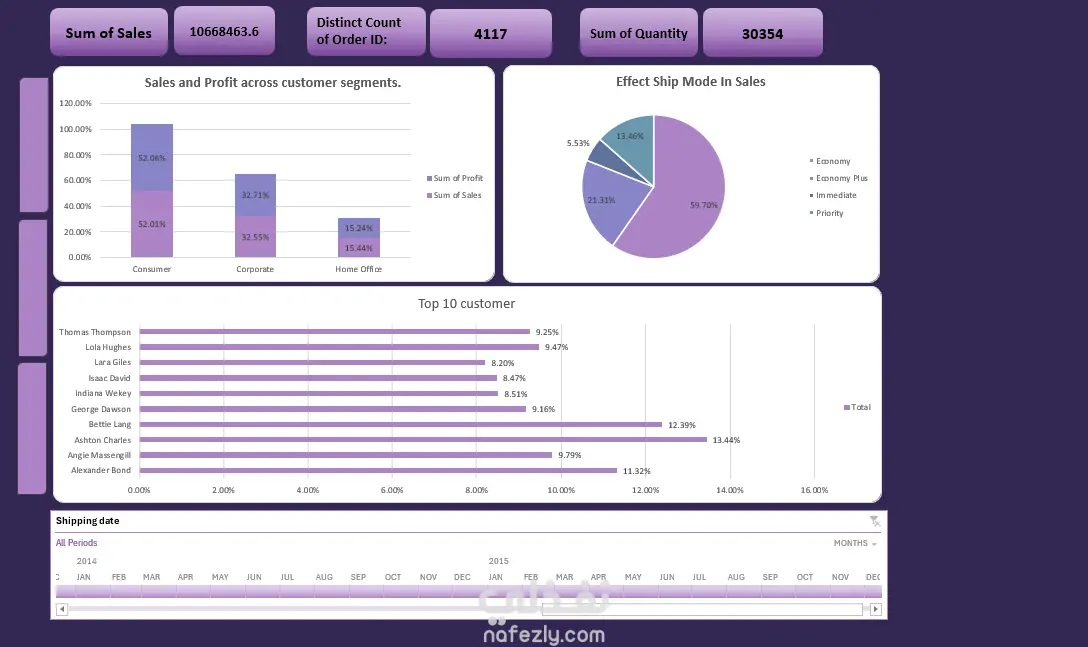Click the Home Office profit segment 15.24%
Screen dimensions: 1088x647
[359, 228]
